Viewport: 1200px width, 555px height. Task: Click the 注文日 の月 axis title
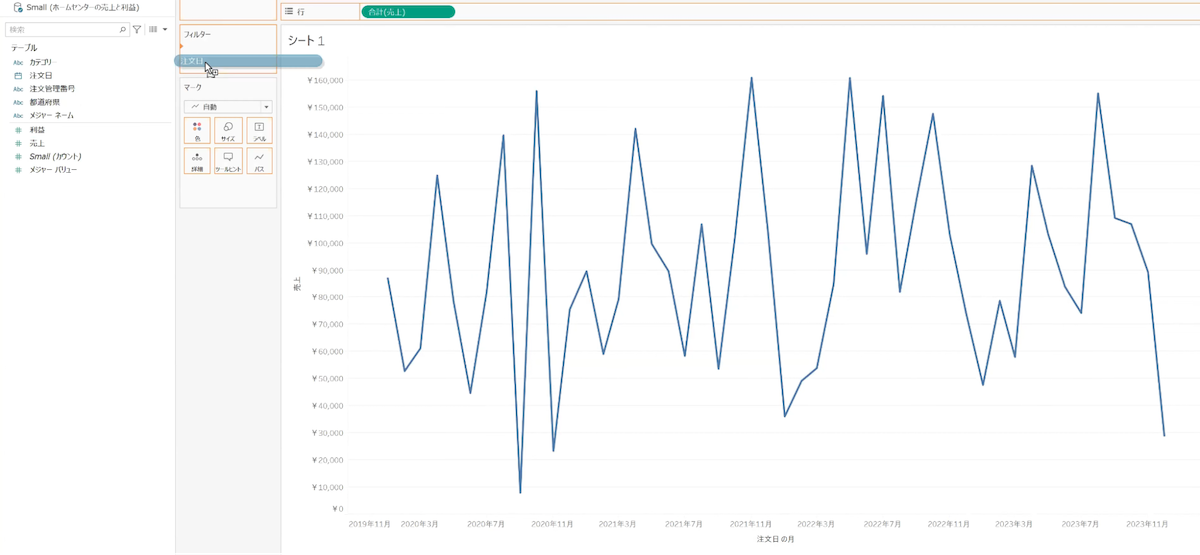(776, 540)
